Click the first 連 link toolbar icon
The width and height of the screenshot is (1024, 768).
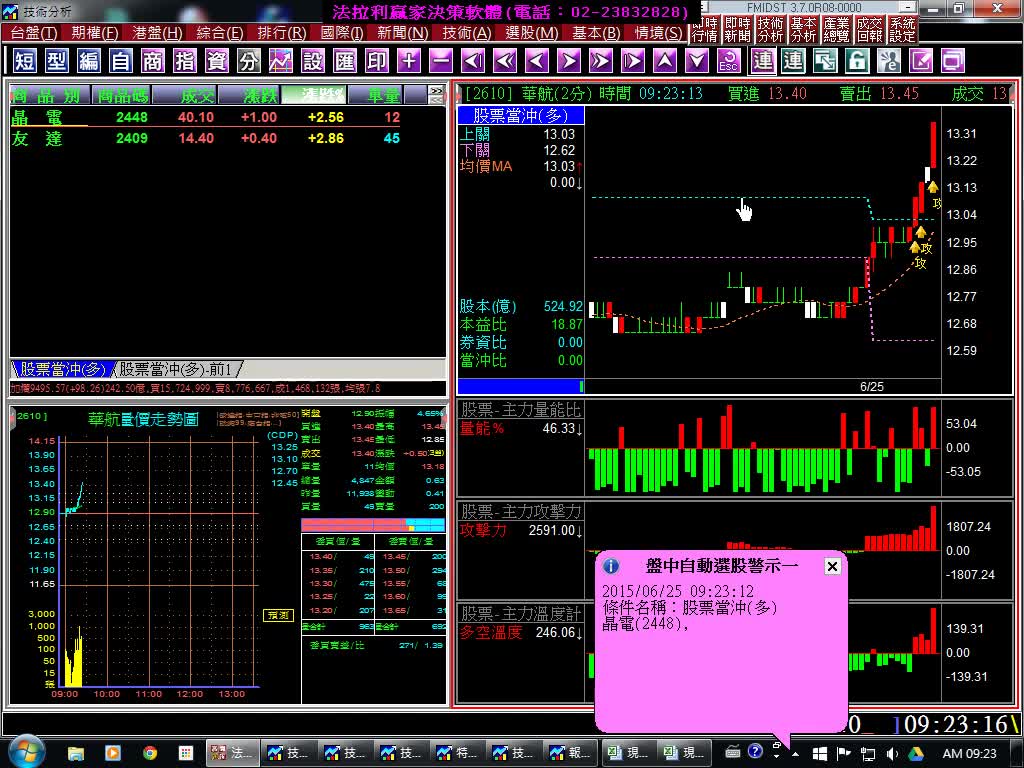761,61
